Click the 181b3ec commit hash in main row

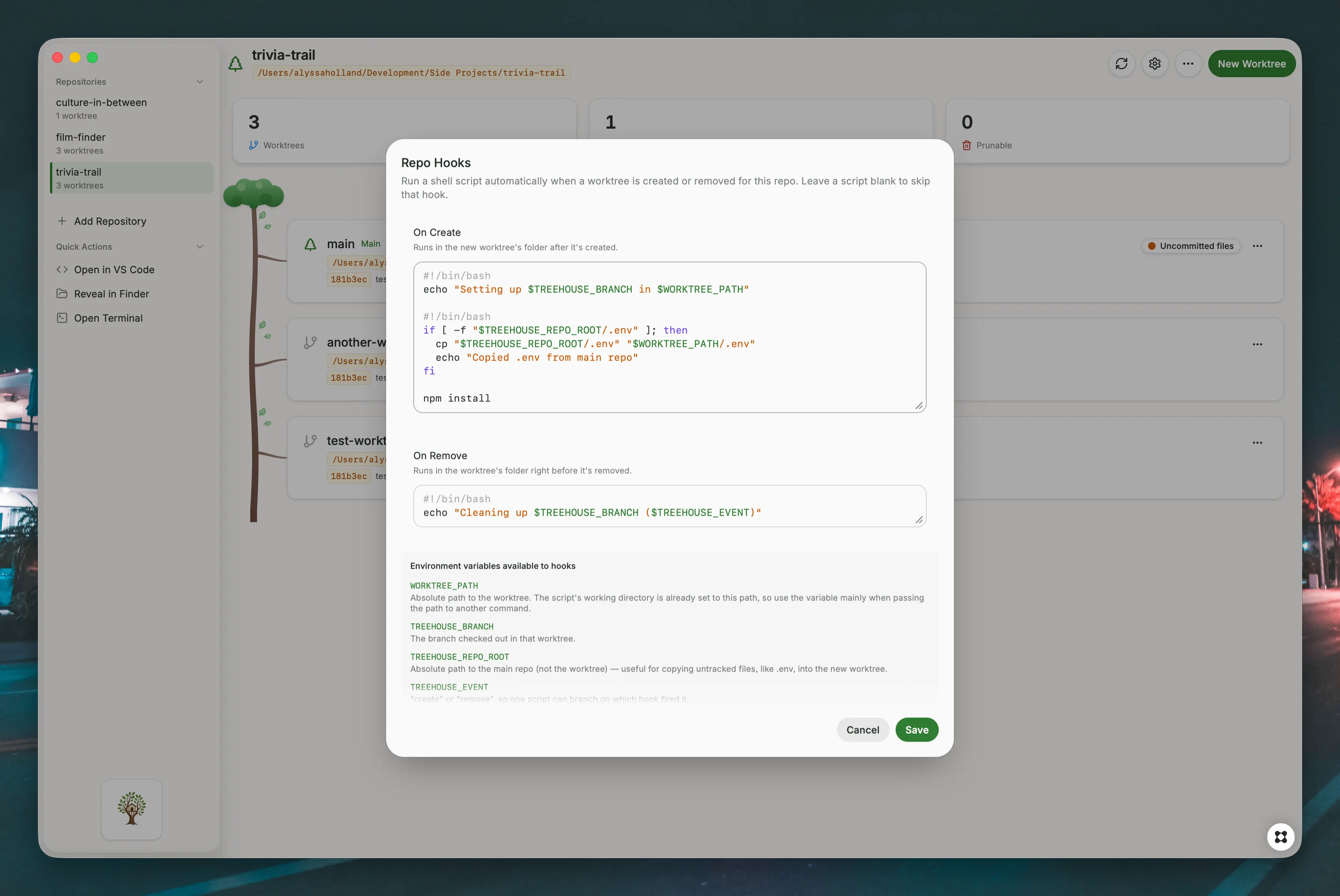pyautogui.click(x=349, y=279)
